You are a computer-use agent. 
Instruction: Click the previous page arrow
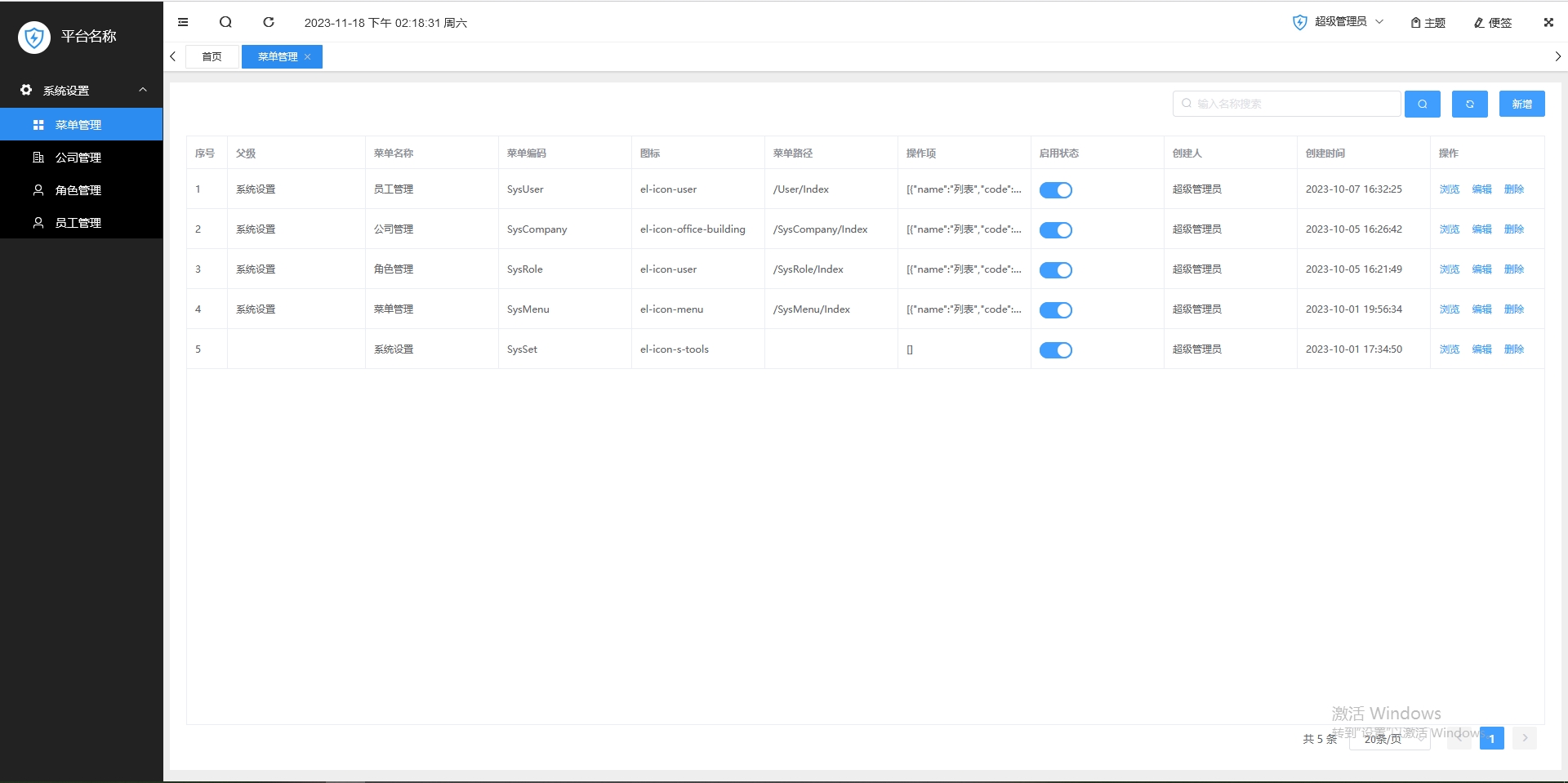click(1459, 738)
